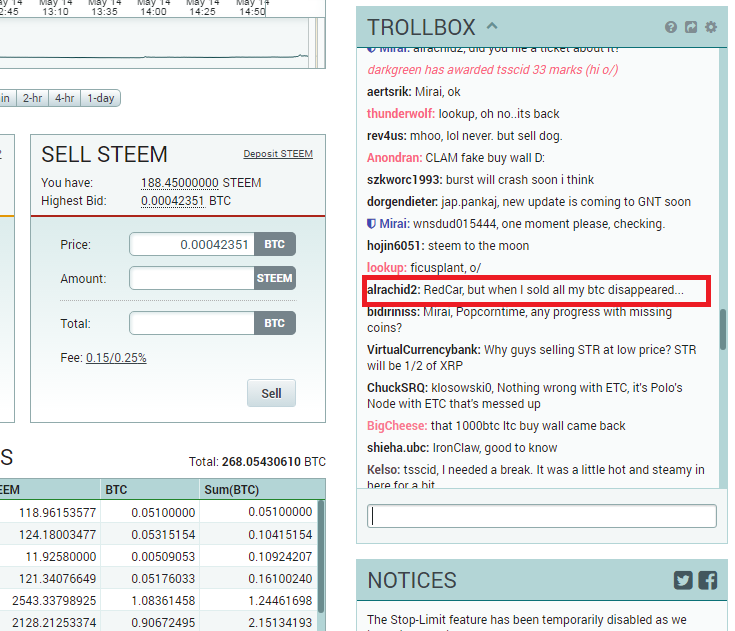Collapse the Trollbox with the chevron
The width and height of the screenshot is (735, 631).
492,26
